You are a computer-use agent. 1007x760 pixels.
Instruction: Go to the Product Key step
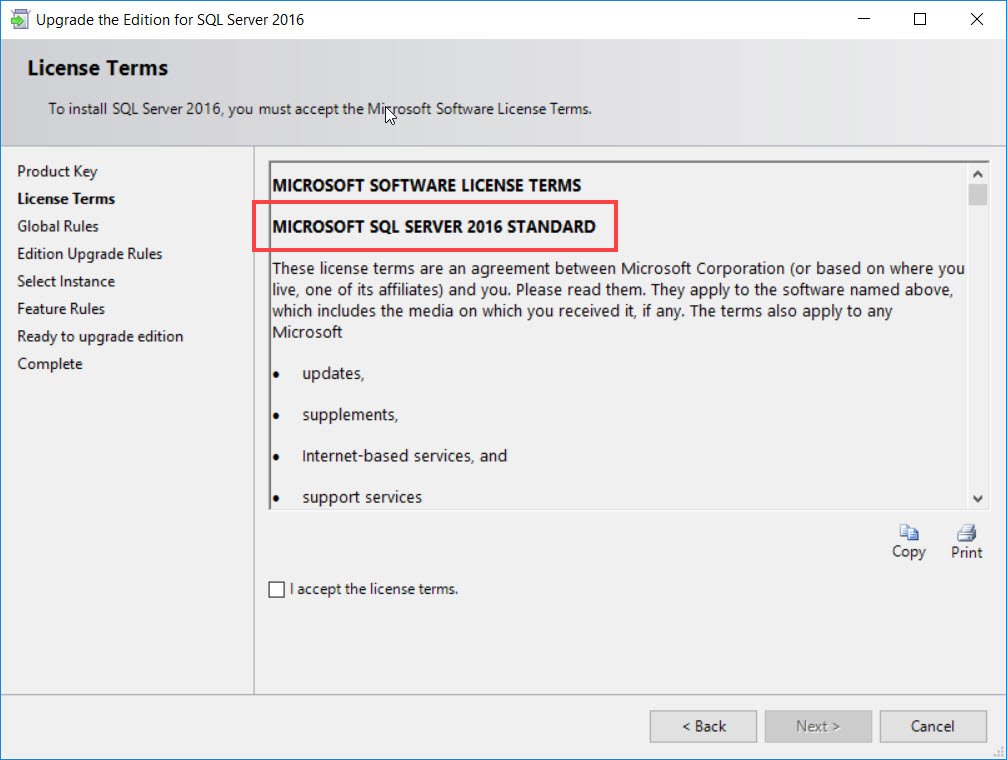point(57,172)
